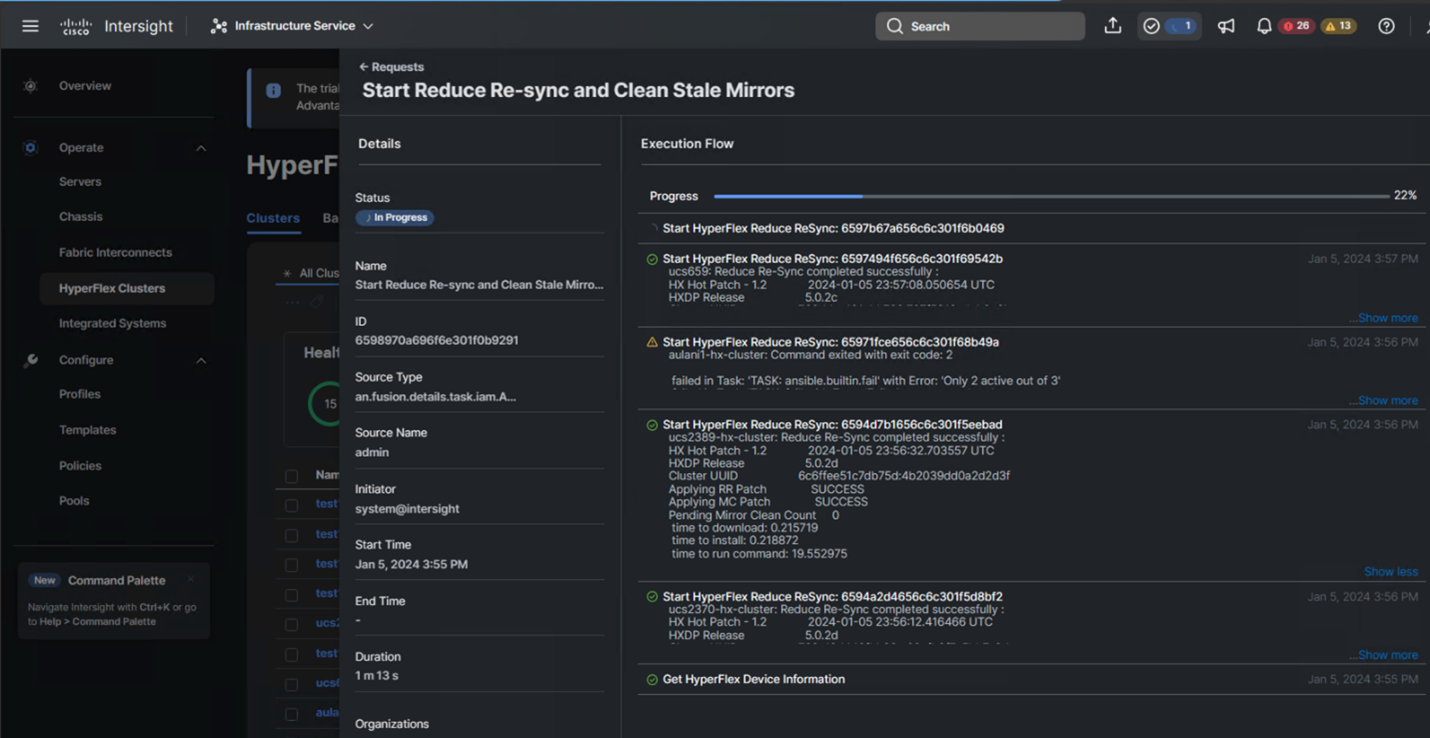The width and height of the screenshot is (1430, 738).
Task: Select the All Clusters filter tab
Action: coord(311,273)
